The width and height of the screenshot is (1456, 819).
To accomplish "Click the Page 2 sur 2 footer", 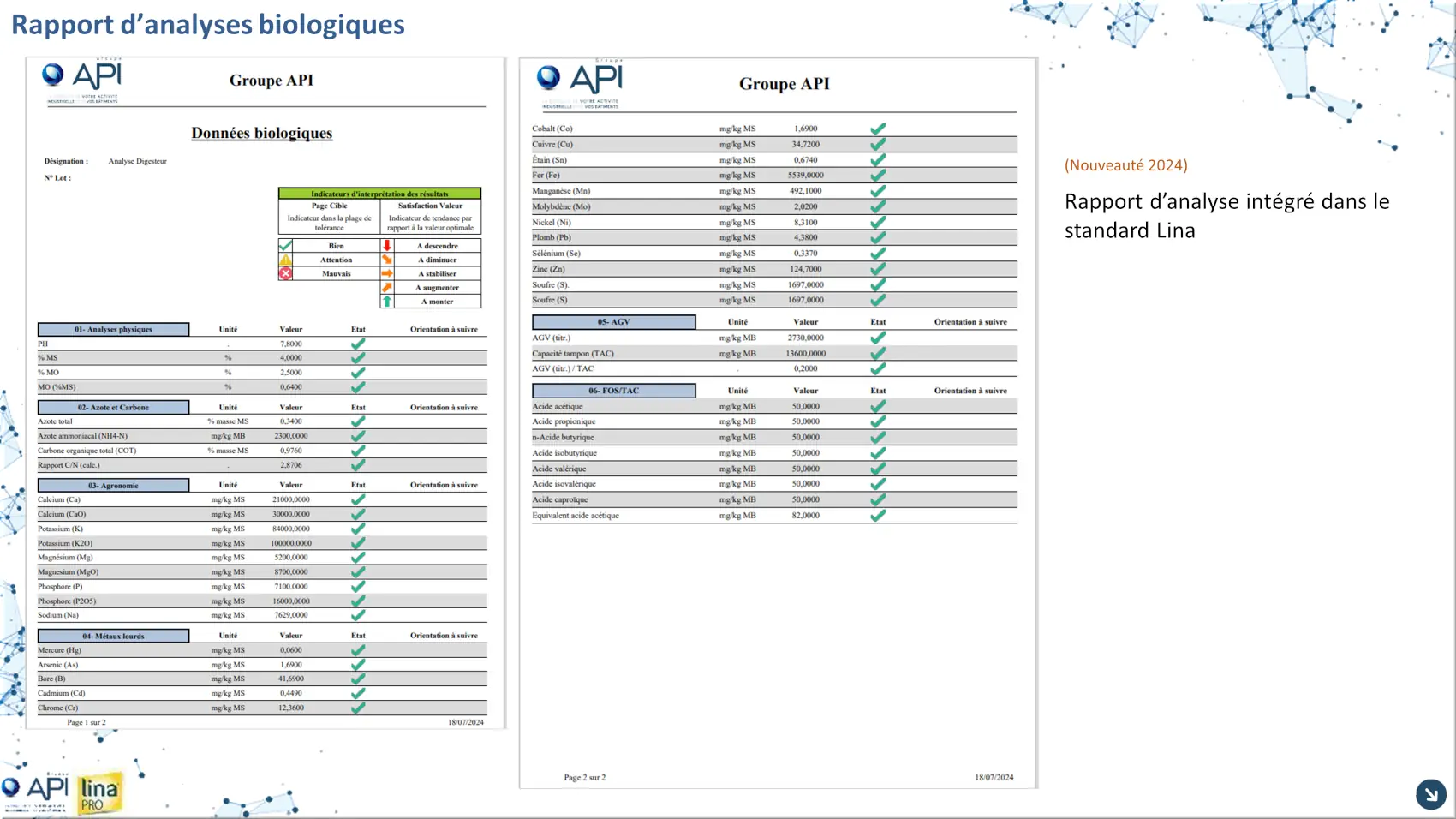I will pyautogui.click(x=584, y=778).
